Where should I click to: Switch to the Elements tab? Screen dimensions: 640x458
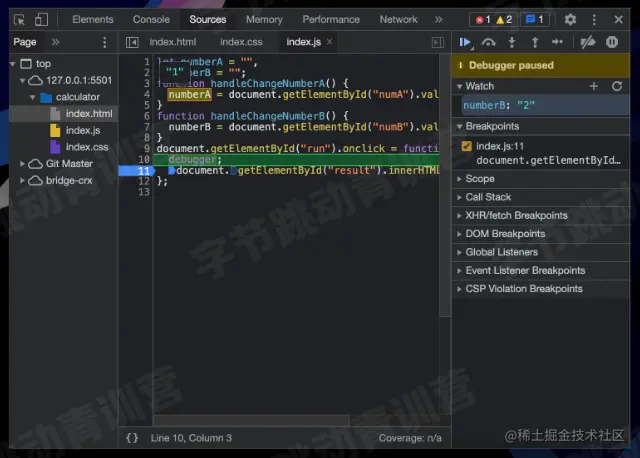[93, 20]
